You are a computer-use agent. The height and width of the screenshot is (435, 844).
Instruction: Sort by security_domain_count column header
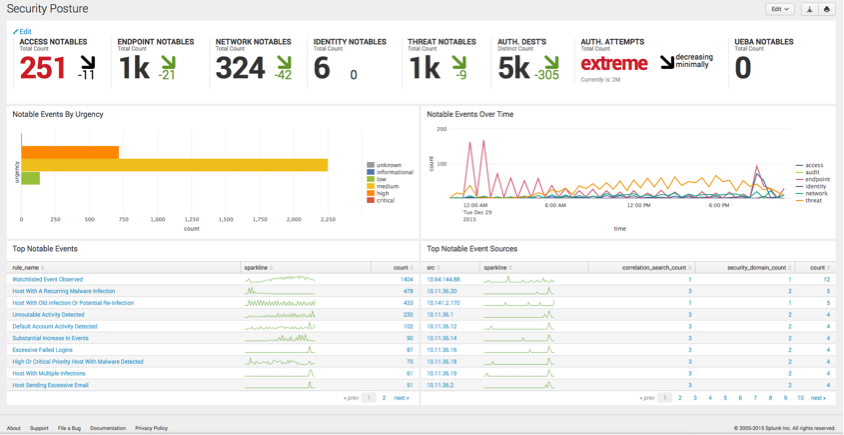(759, 268)
